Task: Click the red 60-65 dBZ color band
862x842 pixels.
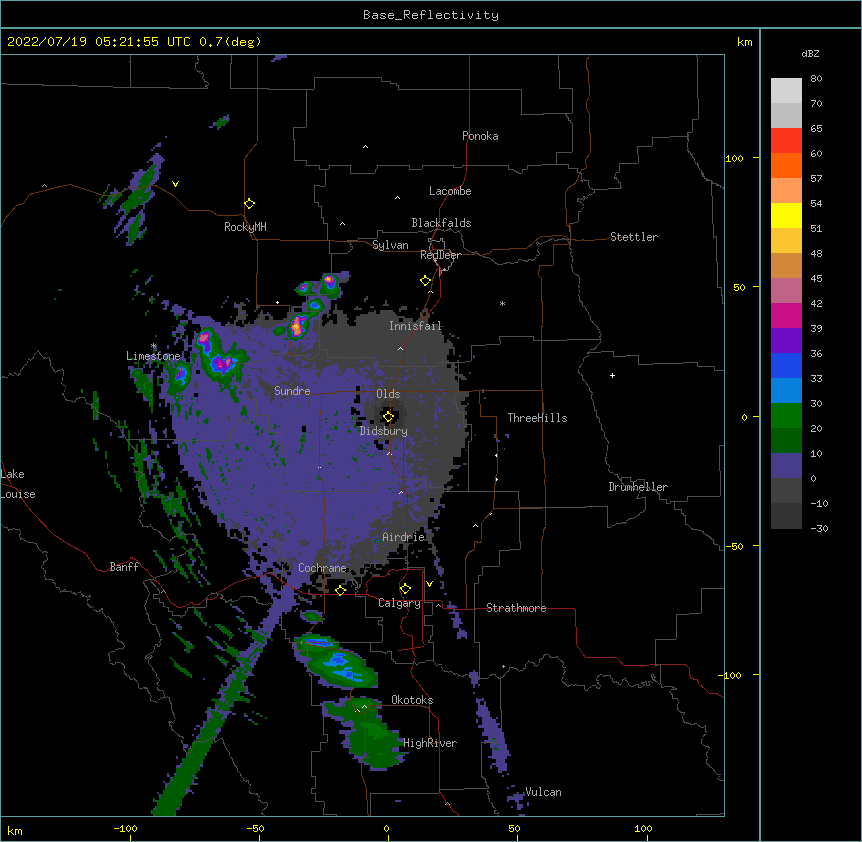Action: click(x=786, y=140)
